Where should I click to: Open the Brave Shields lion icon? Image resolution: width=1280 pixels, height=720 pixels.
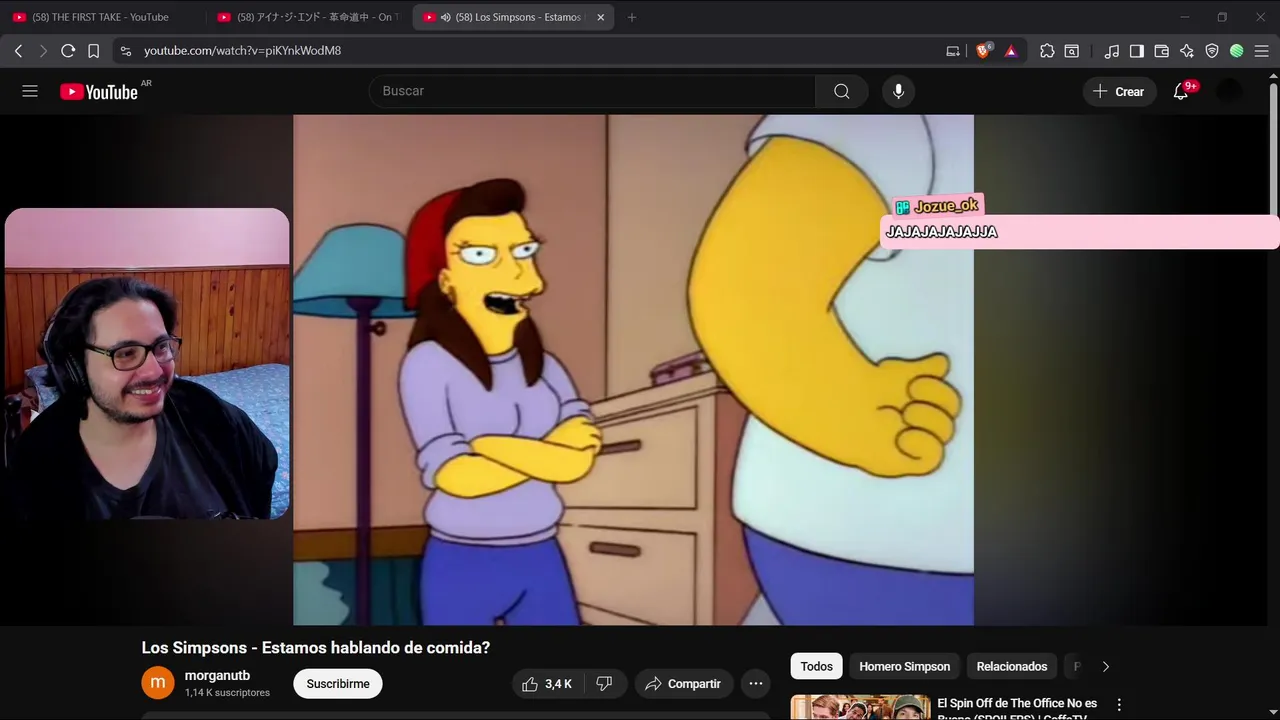coord(983,50)
